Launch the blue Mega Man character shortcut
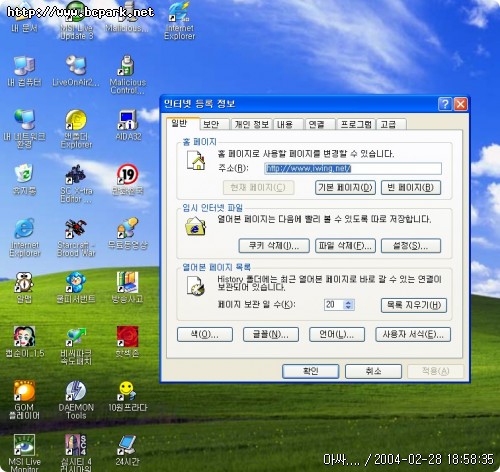The image size is (500, 472). coord(76,287)
